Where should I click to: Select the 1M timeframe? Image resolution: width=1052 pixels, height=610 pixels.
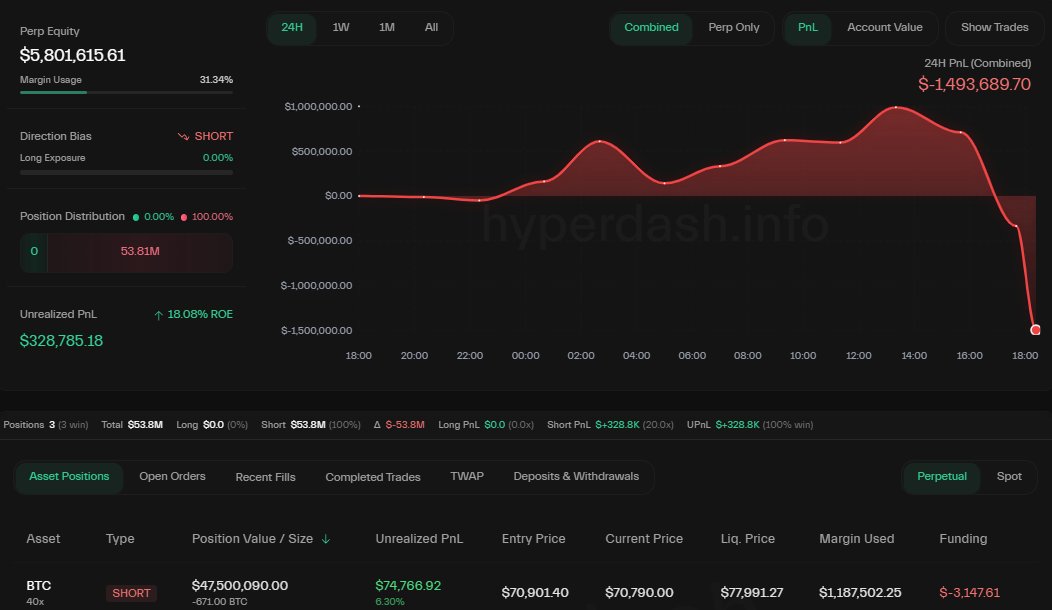(387, 28)
